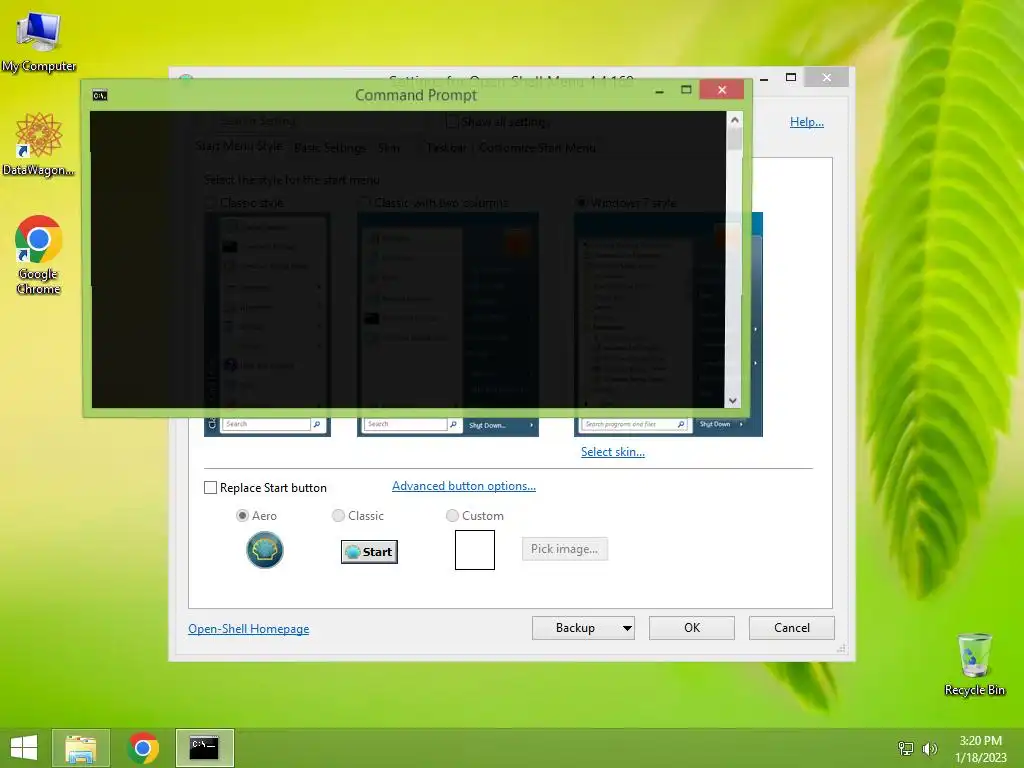Image resolution: width=1024 pixels, height=768 pixels.
Task: Minimize the Command Prompt window
Action: pyautogui.click(x=660, y=90)
